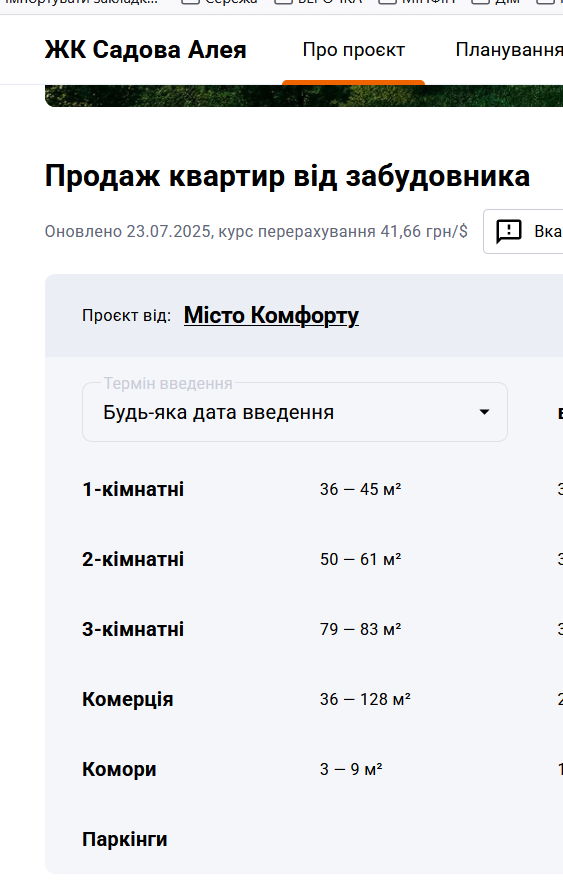This screenshot has height=884, width=563.
Task: Go to the Планування tab
Action: [509, 50]
